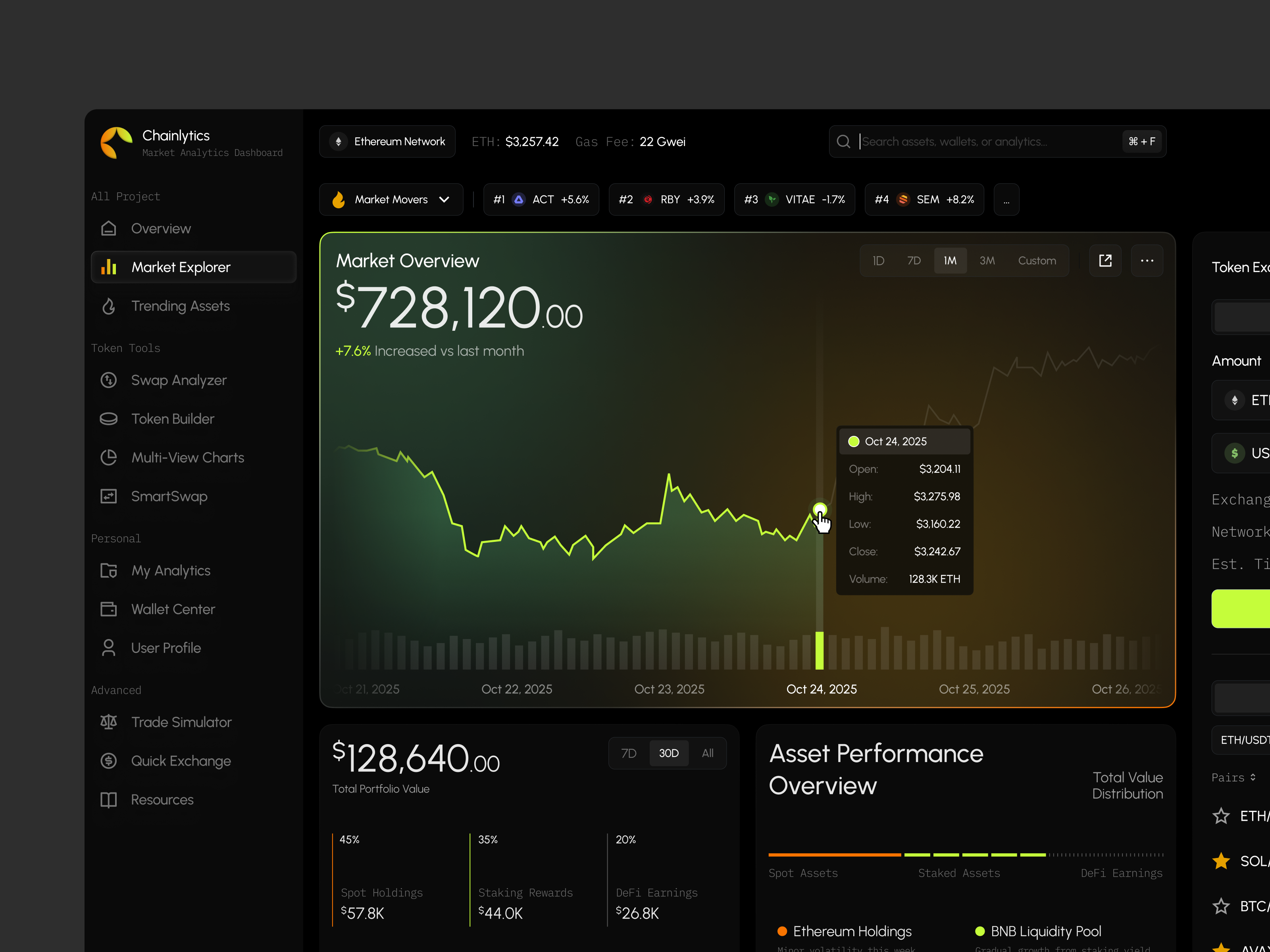This screenshot has height=952, width=1270.
Task: Switch portfolio view to All
Action: pyautogui.click(x=708, y=753)
